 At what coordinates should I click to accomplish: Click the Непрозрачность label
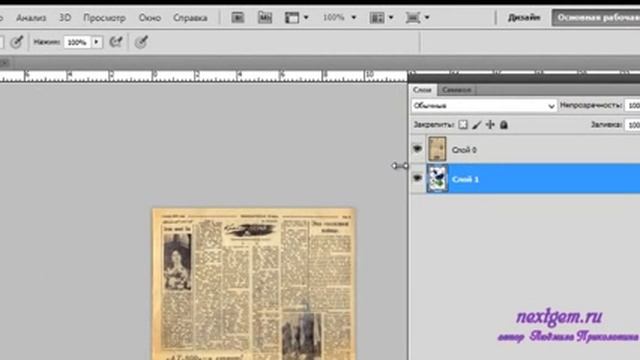pyautogui.click(x=591, y=105)
